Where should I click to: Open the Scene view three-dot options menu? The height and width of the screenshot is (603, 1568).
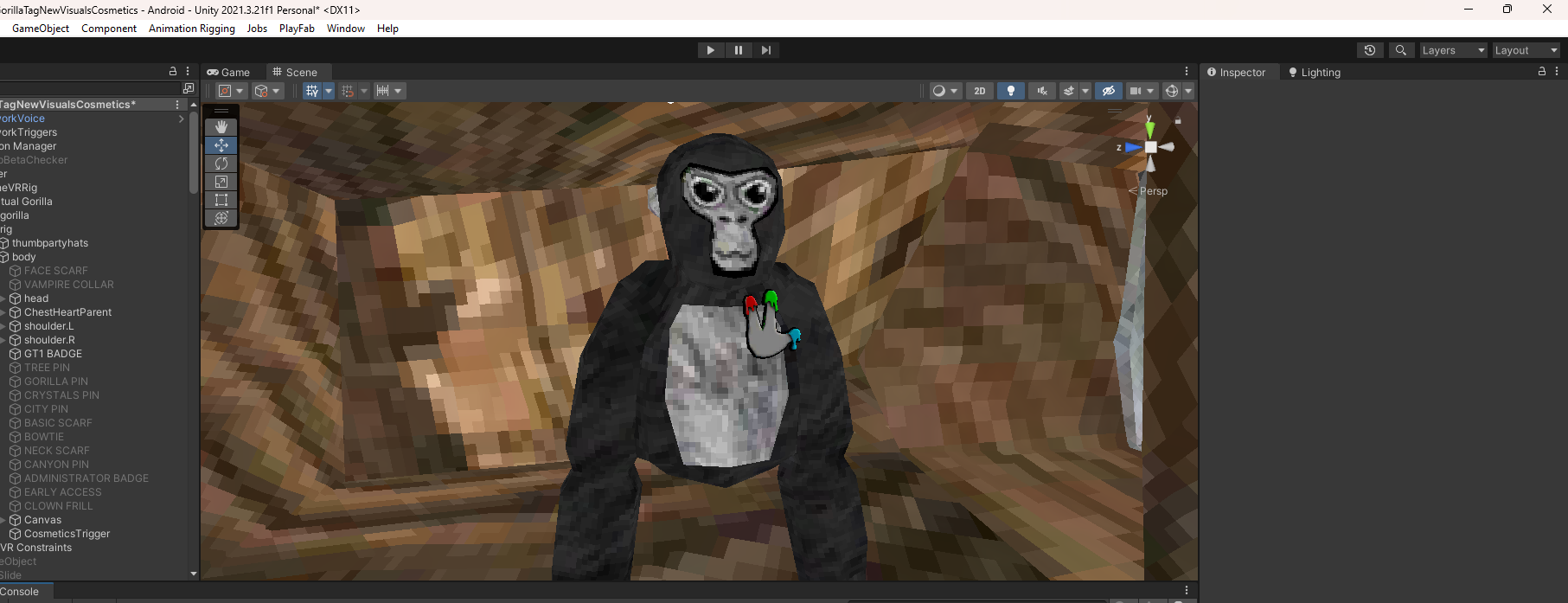1187,72
